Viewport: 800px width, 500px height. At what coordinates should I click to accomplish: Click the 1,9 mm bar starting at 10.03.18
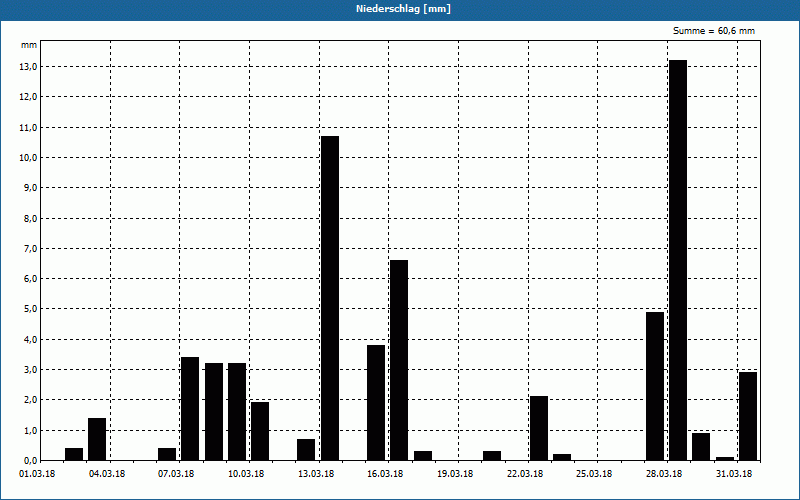[260, 431]
